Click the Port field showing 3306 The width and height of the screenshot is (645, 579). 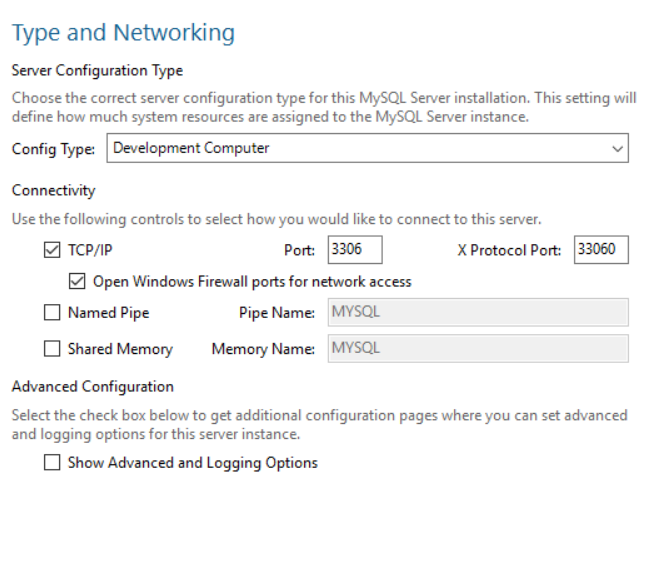355,250
